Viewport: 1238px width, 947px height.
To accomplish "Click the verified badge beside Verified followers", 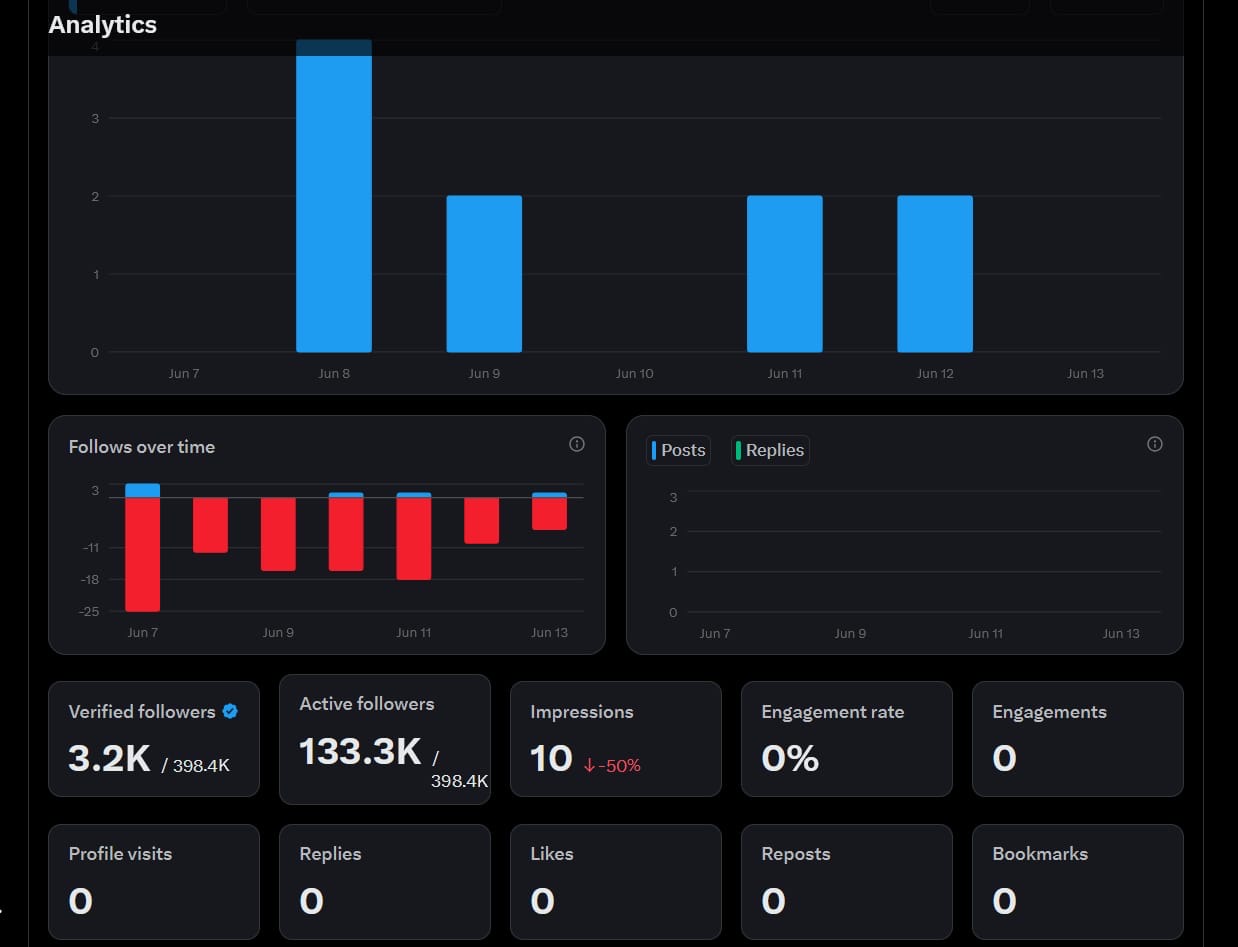I will [230, 711].
